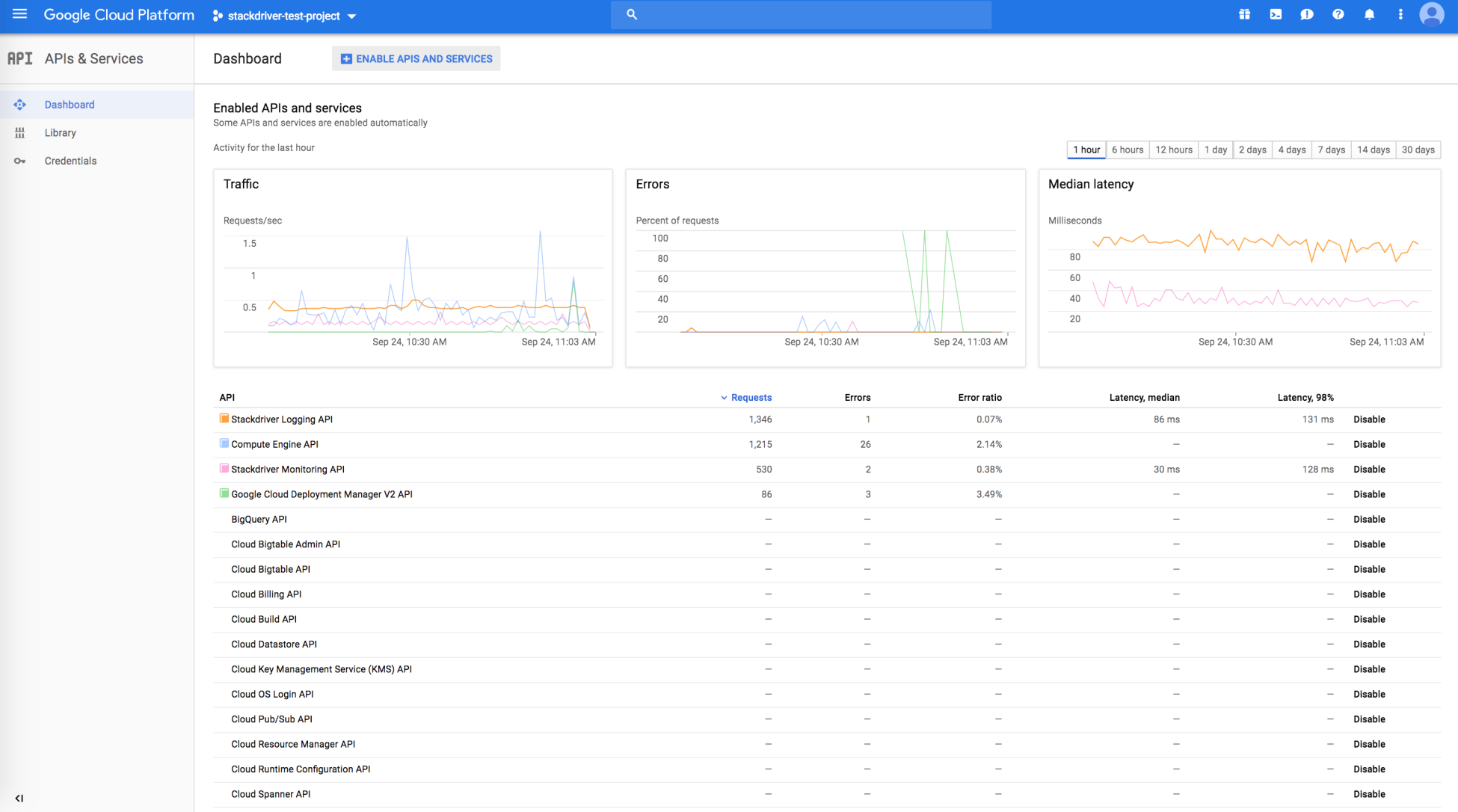The image size is (1458, 812).
Task: Disable the Cloud Spanner API
Action: click(x=1369, y=794)
